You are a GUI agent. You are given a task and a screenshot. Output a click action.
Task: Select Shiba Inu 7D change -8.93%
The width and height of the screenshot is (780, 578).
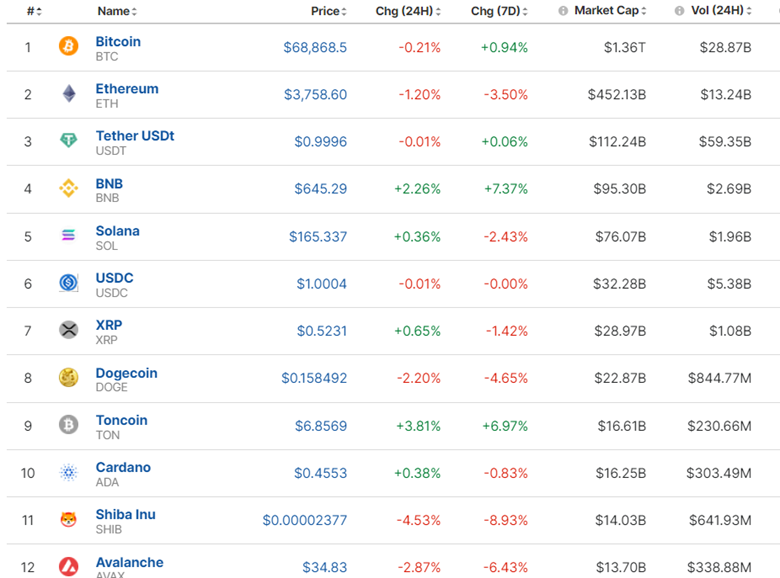click(x=505, y=521)
